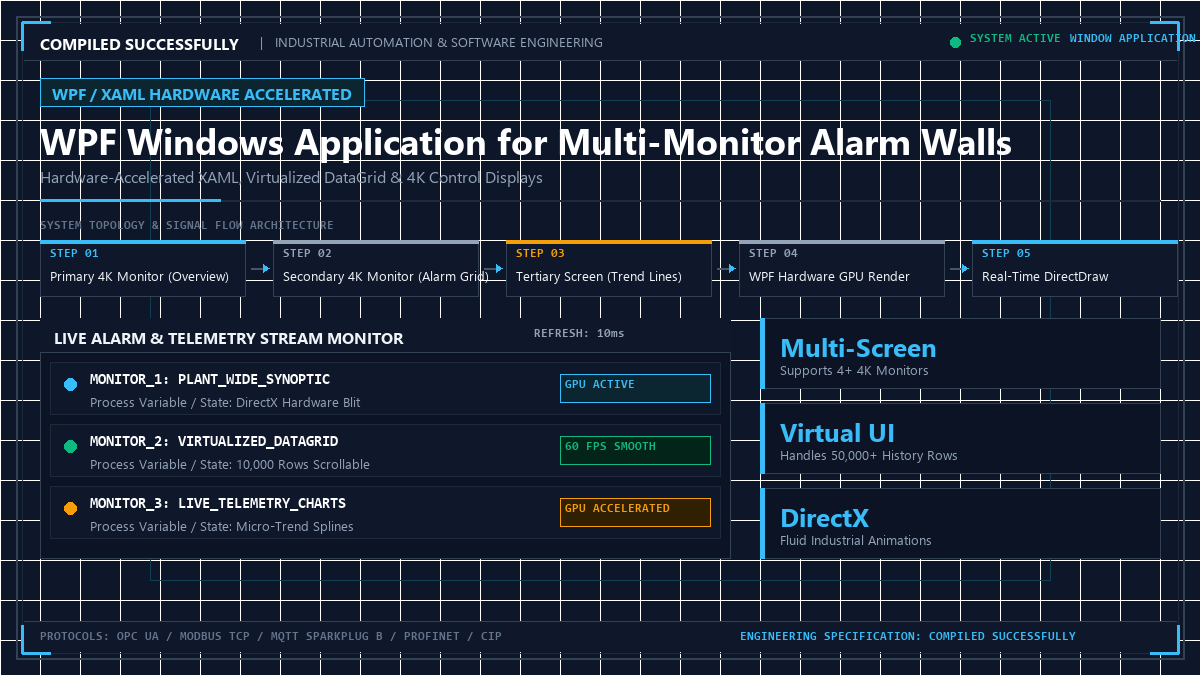
Task: Click the COMPILED SUCCESSFULLY header label
Action: [139, 44]
